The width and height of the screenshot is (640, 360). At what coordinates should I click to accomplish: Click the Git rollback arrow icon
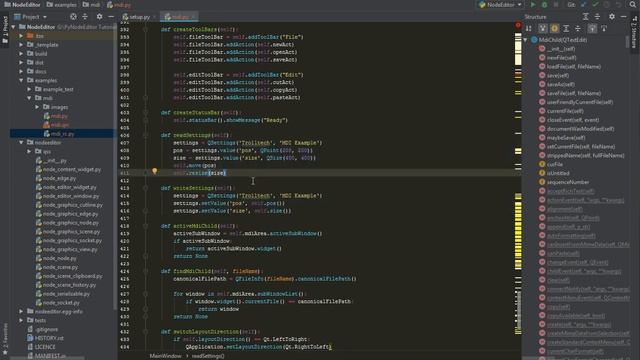(x=619, y=5)
